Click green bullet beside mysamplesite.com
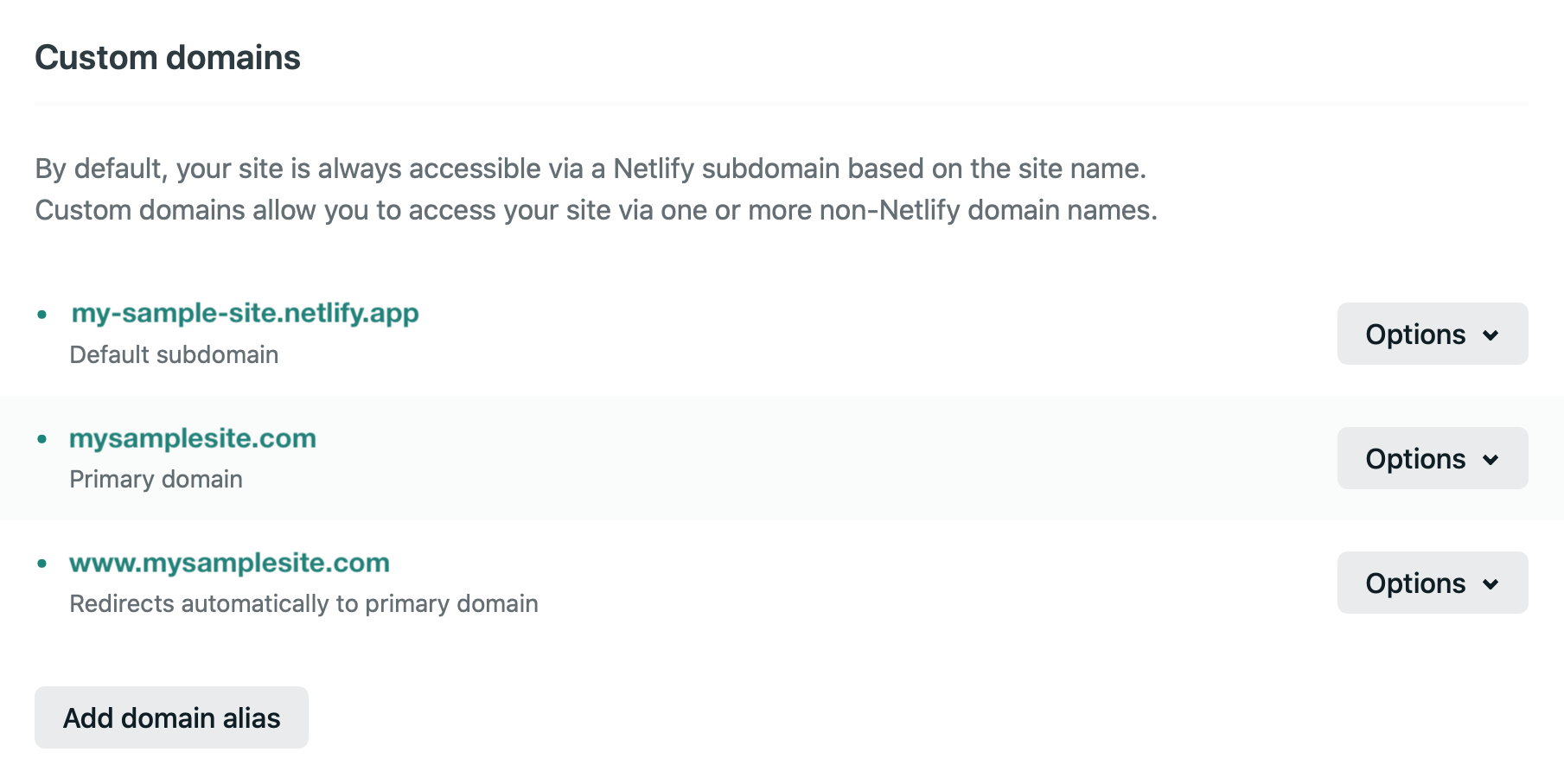The image size is (1564, 784). 41,439
